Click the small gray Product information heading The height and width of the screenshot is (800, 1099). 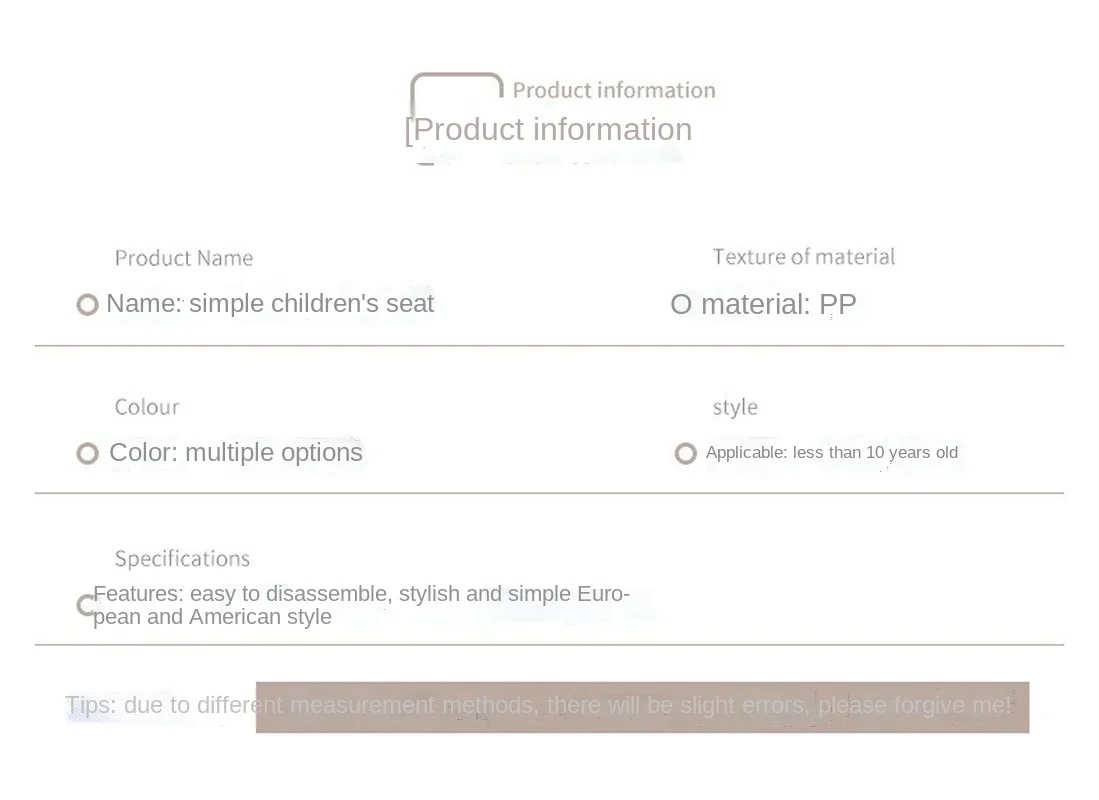(x=614, y=90)
